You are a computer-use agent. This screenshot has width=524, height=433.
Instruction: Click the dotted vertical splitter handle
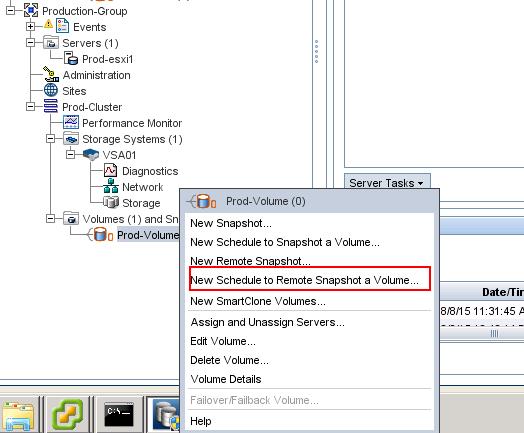(x=316, y=51)
